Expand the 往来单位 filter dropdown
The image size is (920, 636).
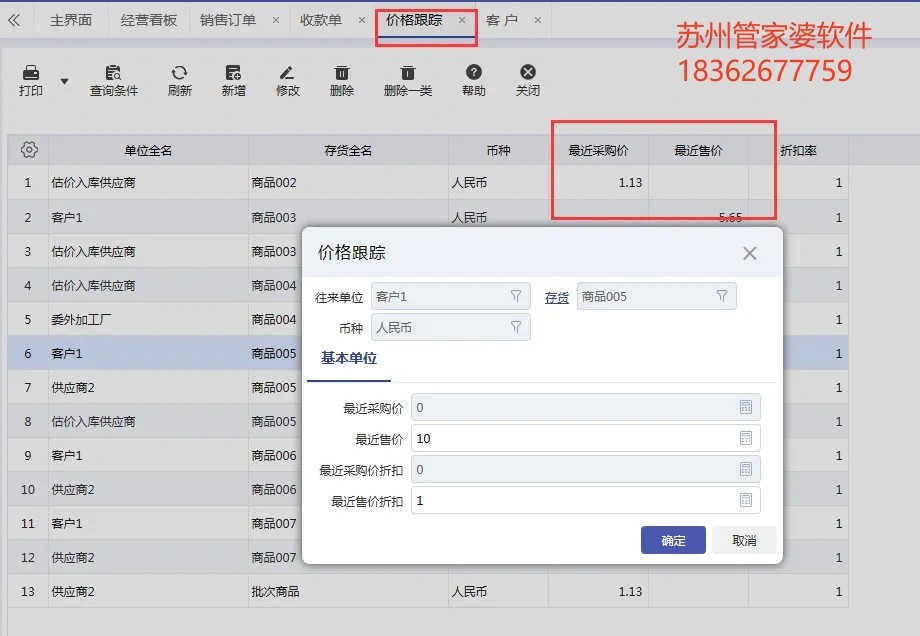click(516, 295)
